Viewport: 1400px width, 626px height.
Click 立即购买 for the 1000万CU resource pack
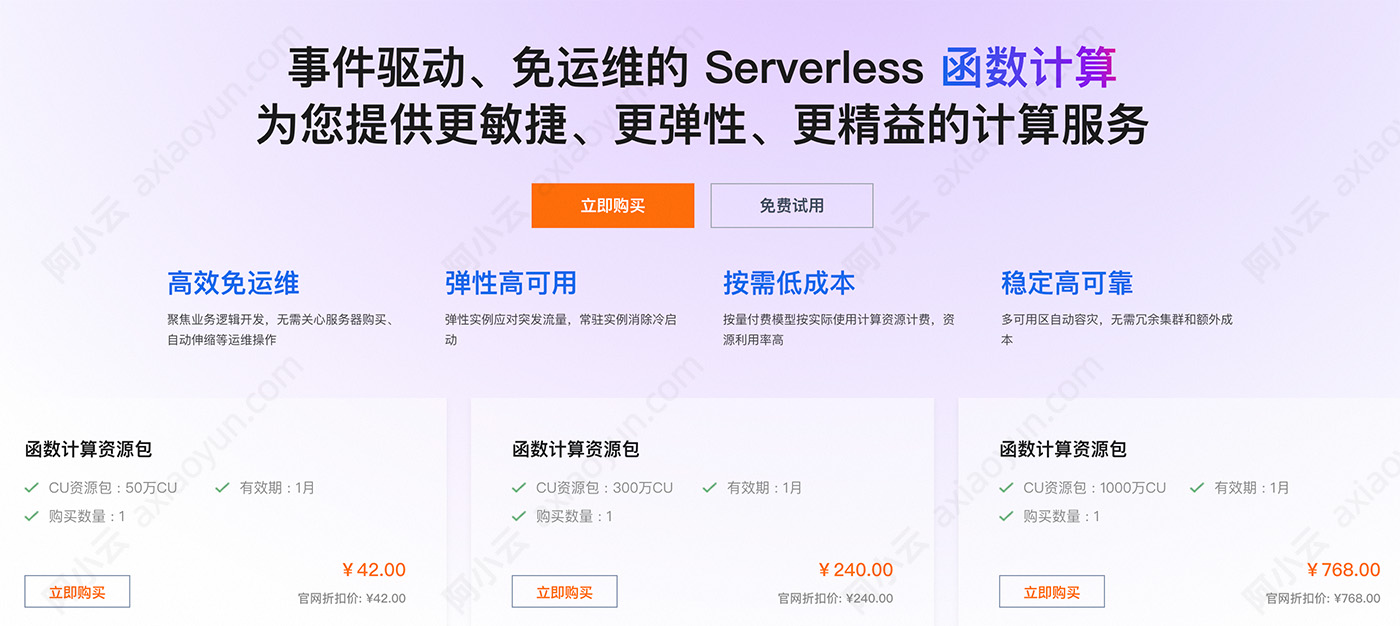pos(1051,592)
